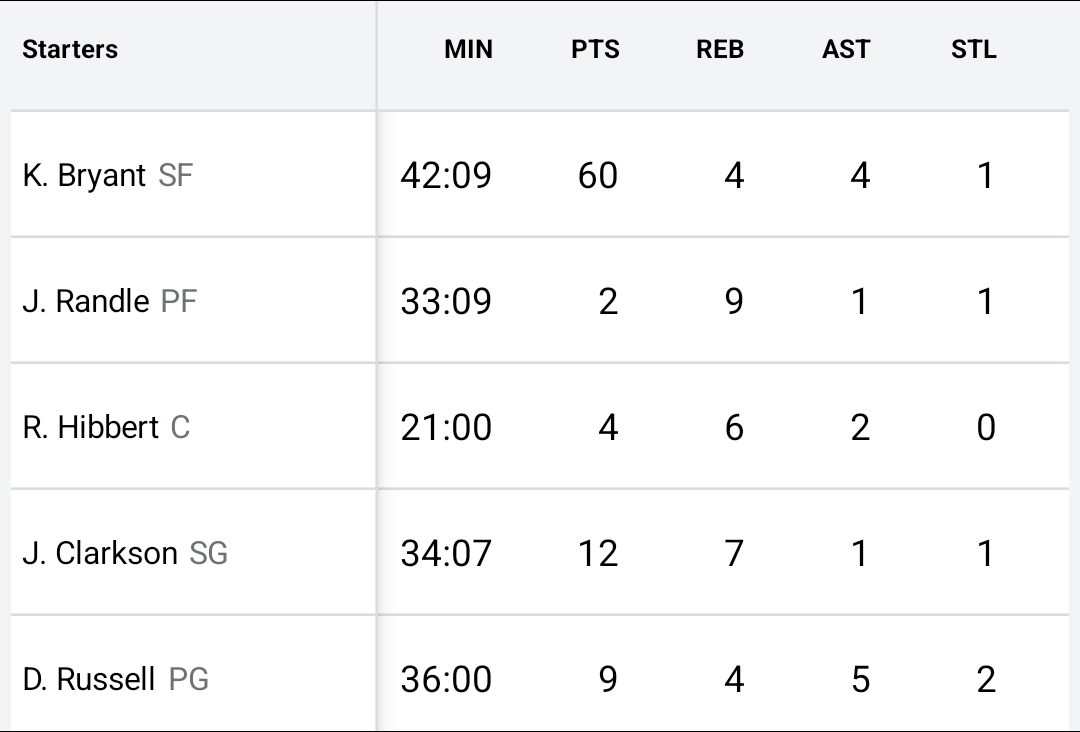Screen dimensions: 1080x732
Task: Select Clarkson's 34:07 minutes cell
Action: (446, 553)
